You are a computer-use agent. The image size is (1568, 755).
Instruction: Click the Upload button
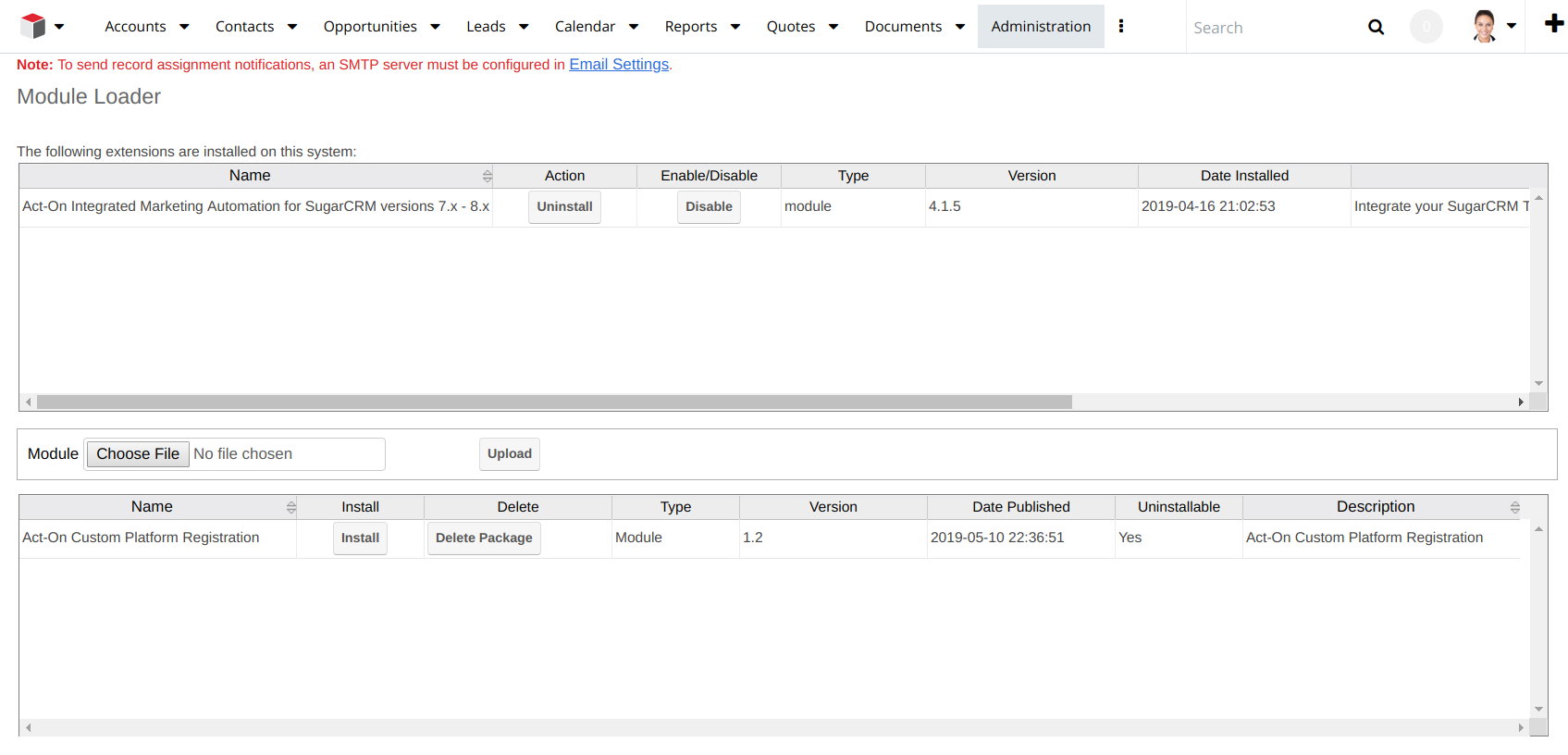(510, 453)
